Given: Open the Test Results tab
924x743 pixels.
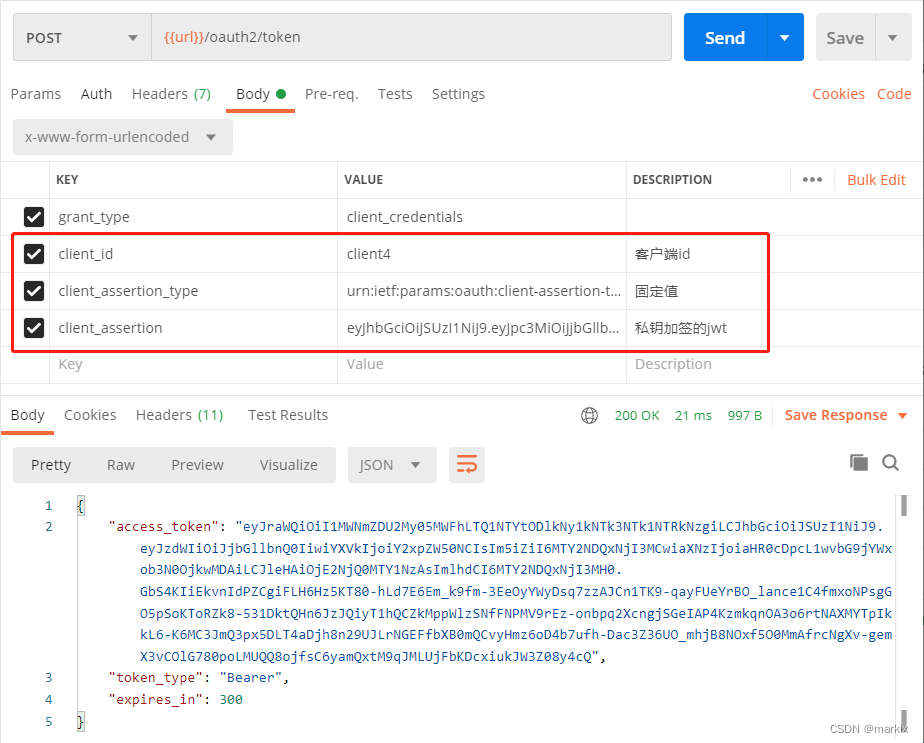Looking at the screenshot, I should (288, 414).
